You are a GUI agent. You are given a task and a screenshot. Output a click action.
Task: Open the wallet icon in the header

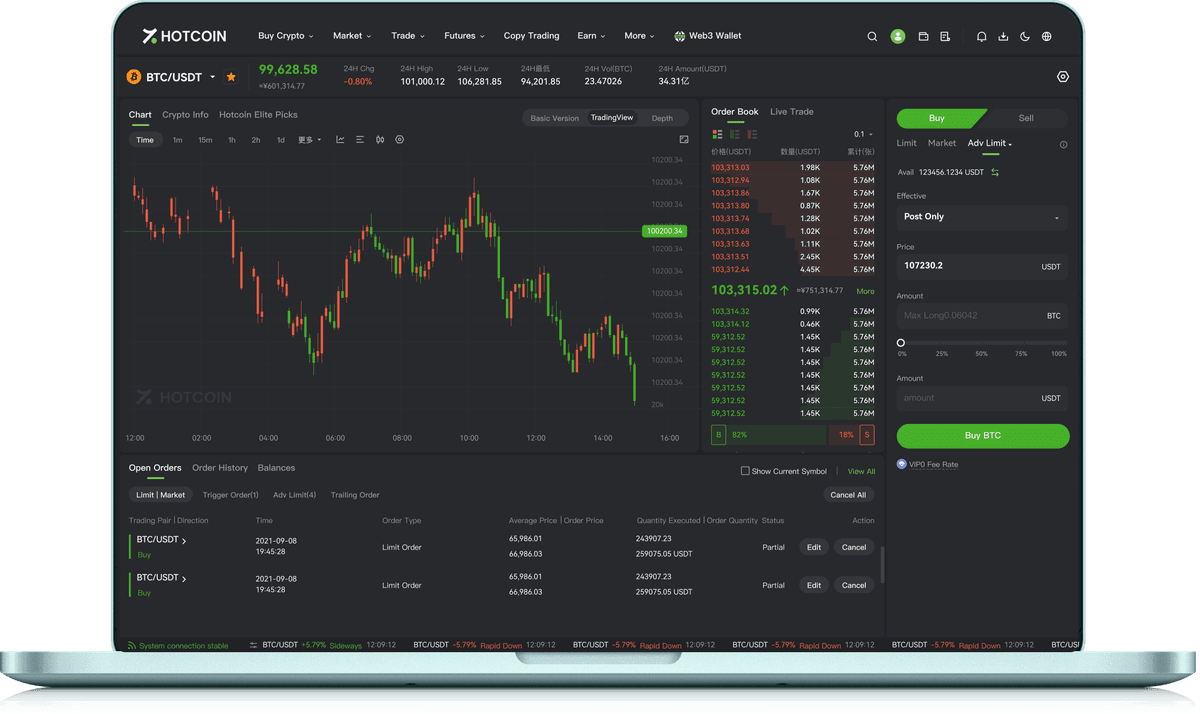point(923,36)
